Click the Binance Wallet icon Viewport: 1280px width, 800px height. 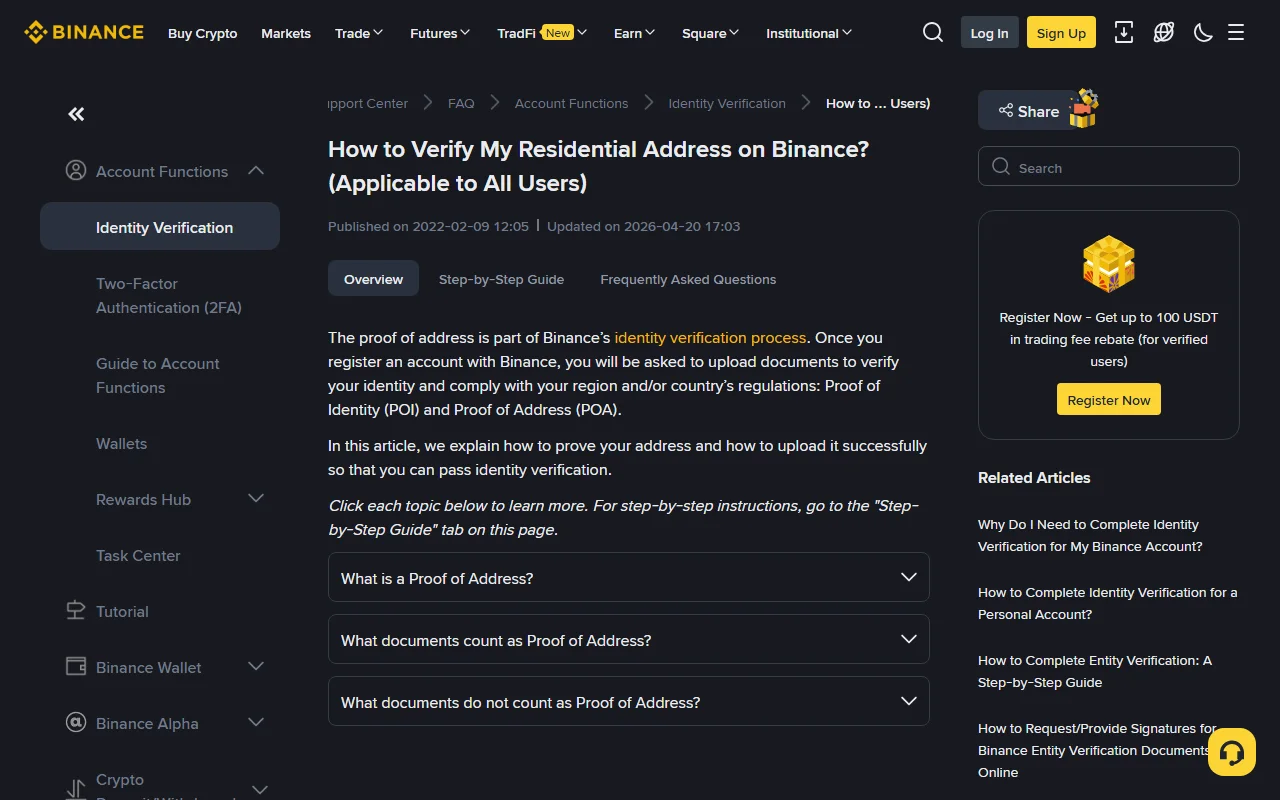76,667
